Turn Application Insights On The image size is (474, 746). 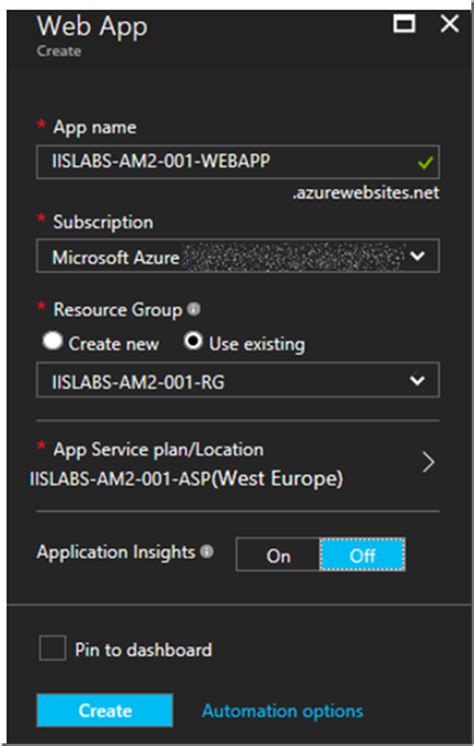coord(278,555)
